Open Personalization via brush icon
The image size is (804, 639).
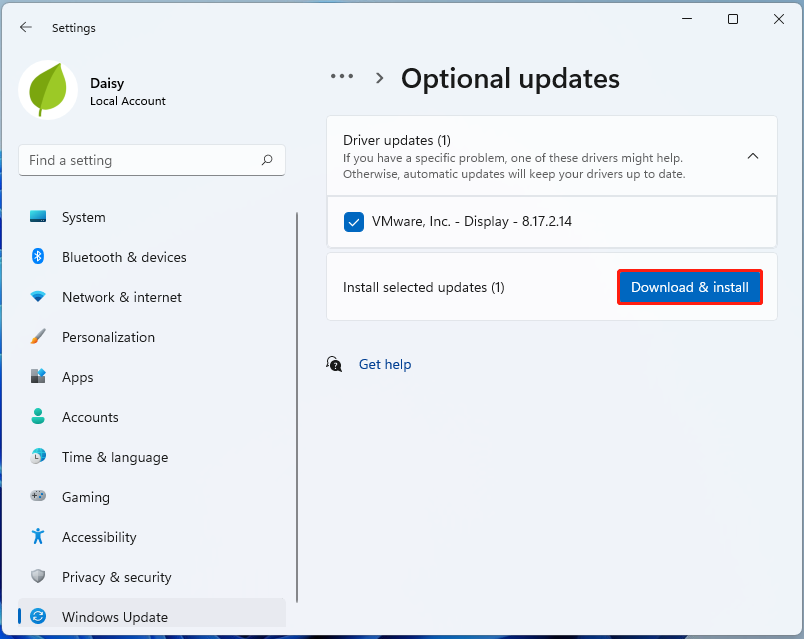coord(40,337)
